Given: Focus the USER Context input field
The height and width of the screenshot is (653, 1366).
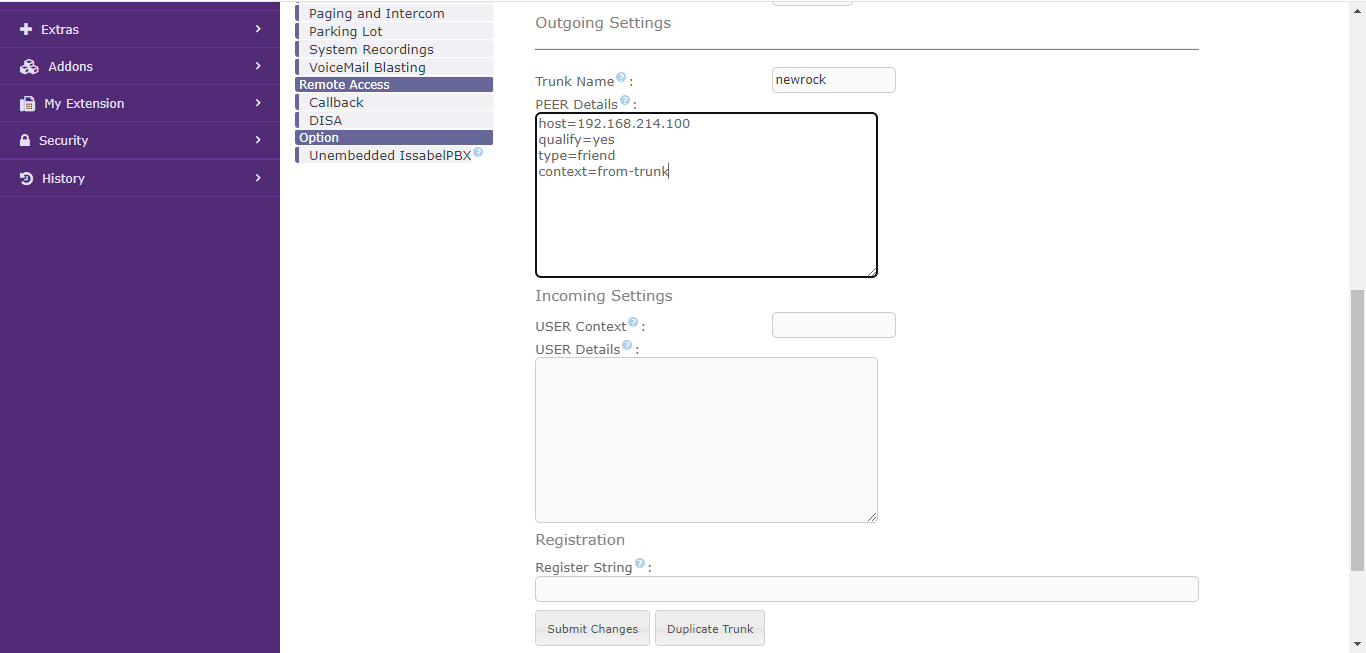Looking at the screenshot, I should pyautogui.click(x=833, y=325).
